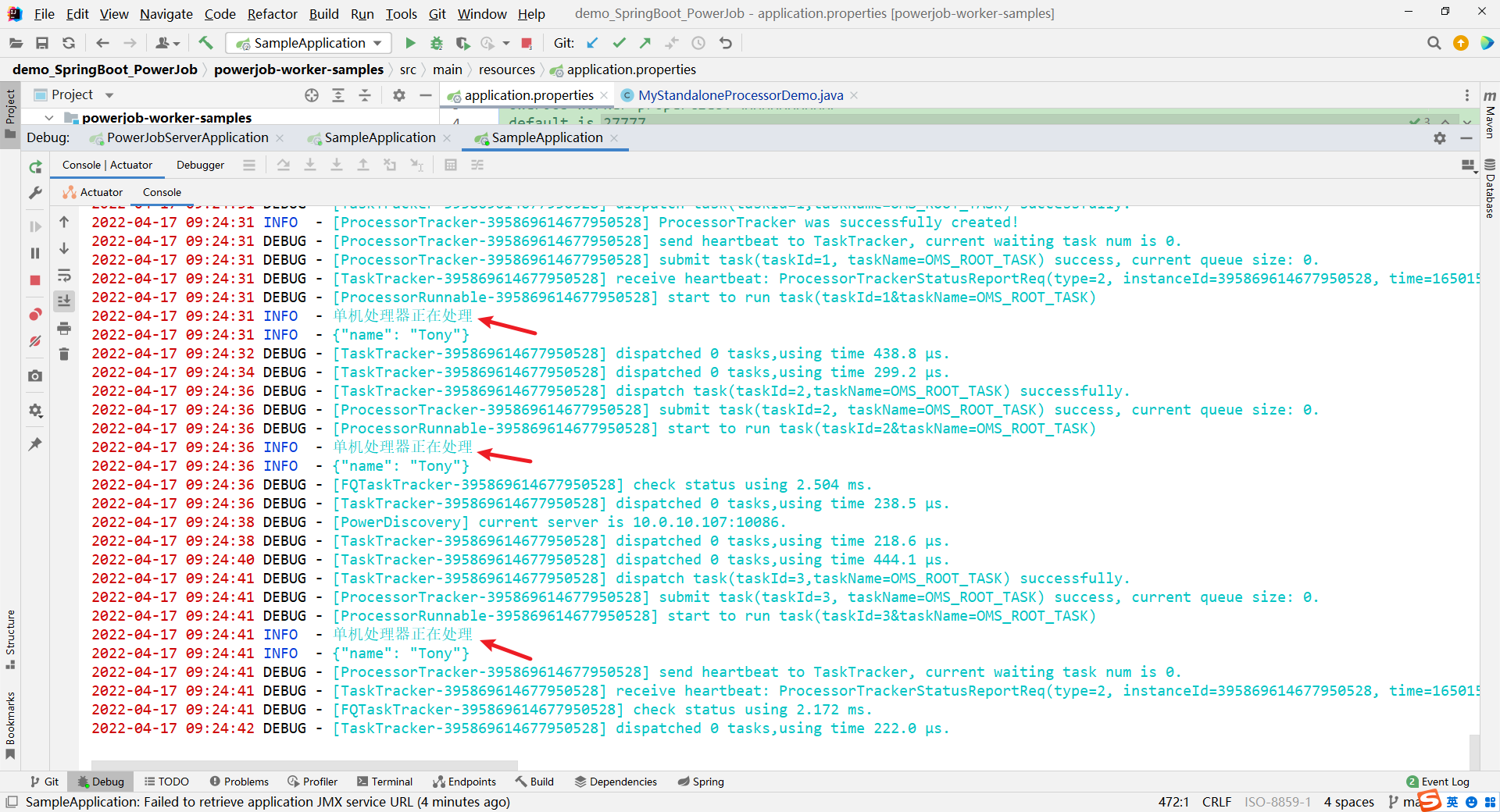Clear all console output with the trash icon
This screenshot has width=1500, height=812.
(64, 354)
